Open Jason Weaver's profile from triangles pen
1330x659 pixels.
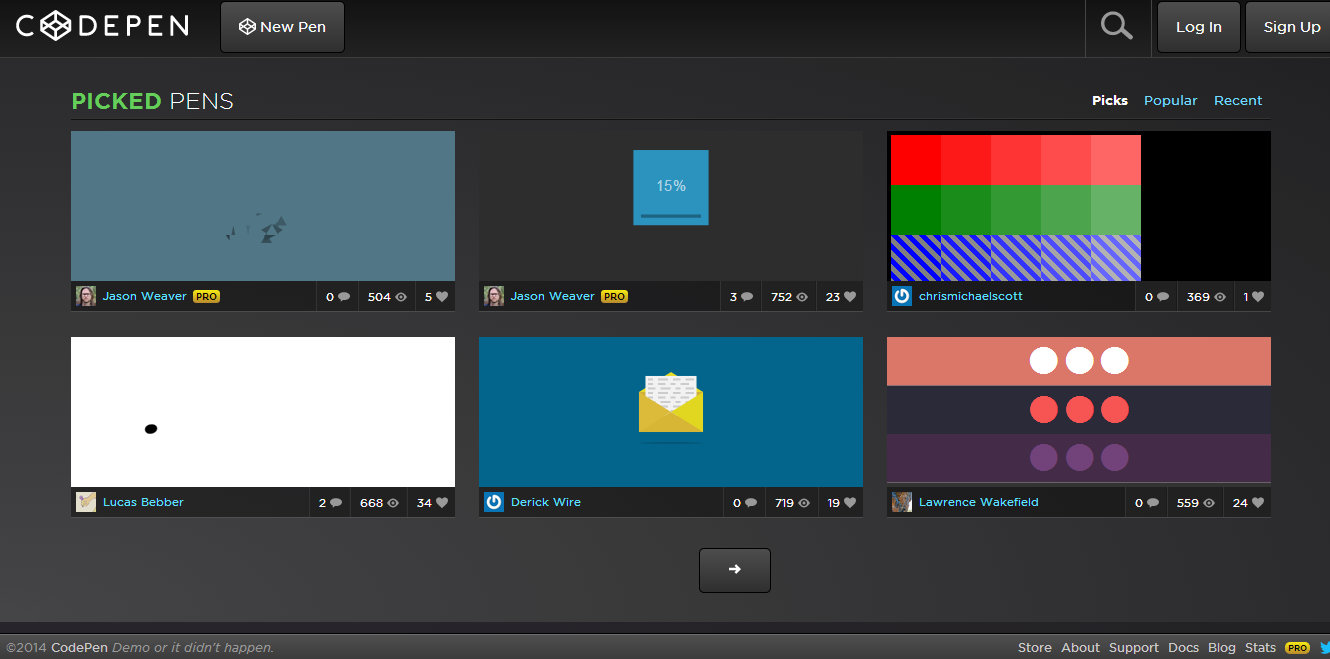pos(145,296)
